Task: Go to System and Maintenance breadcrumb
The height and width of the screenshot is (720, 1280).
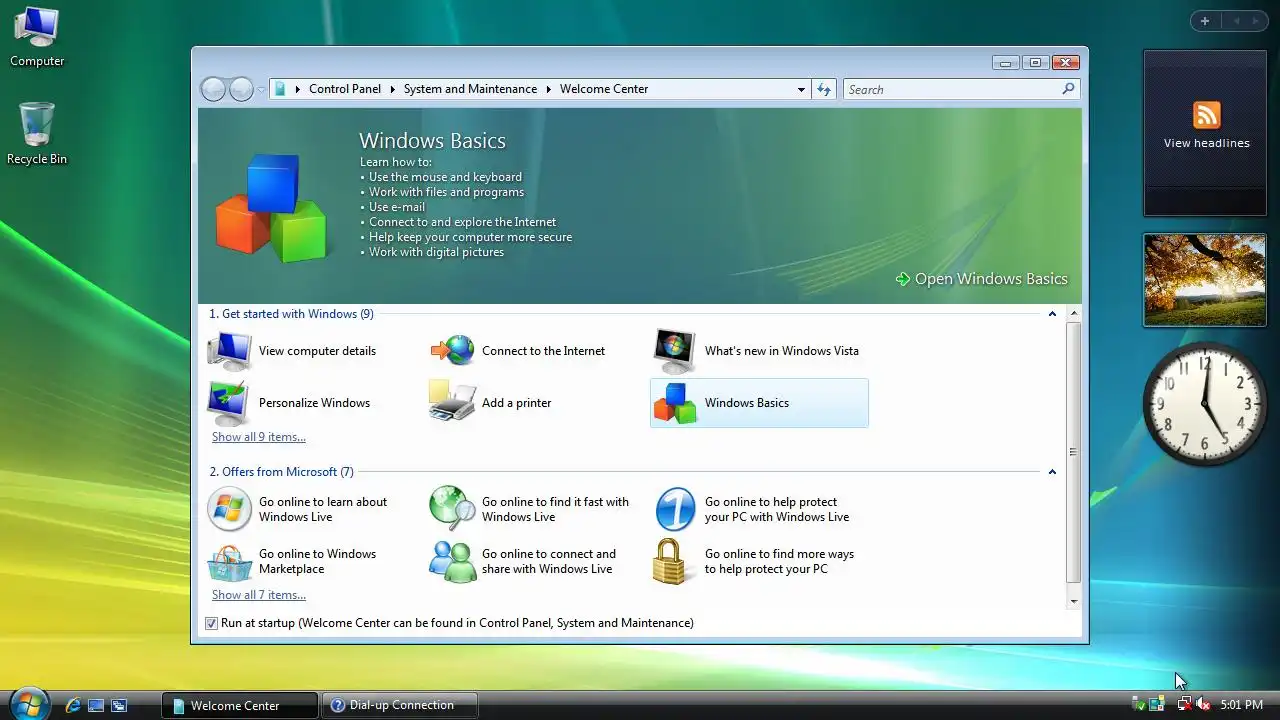Action: click(x=470, y=89)
